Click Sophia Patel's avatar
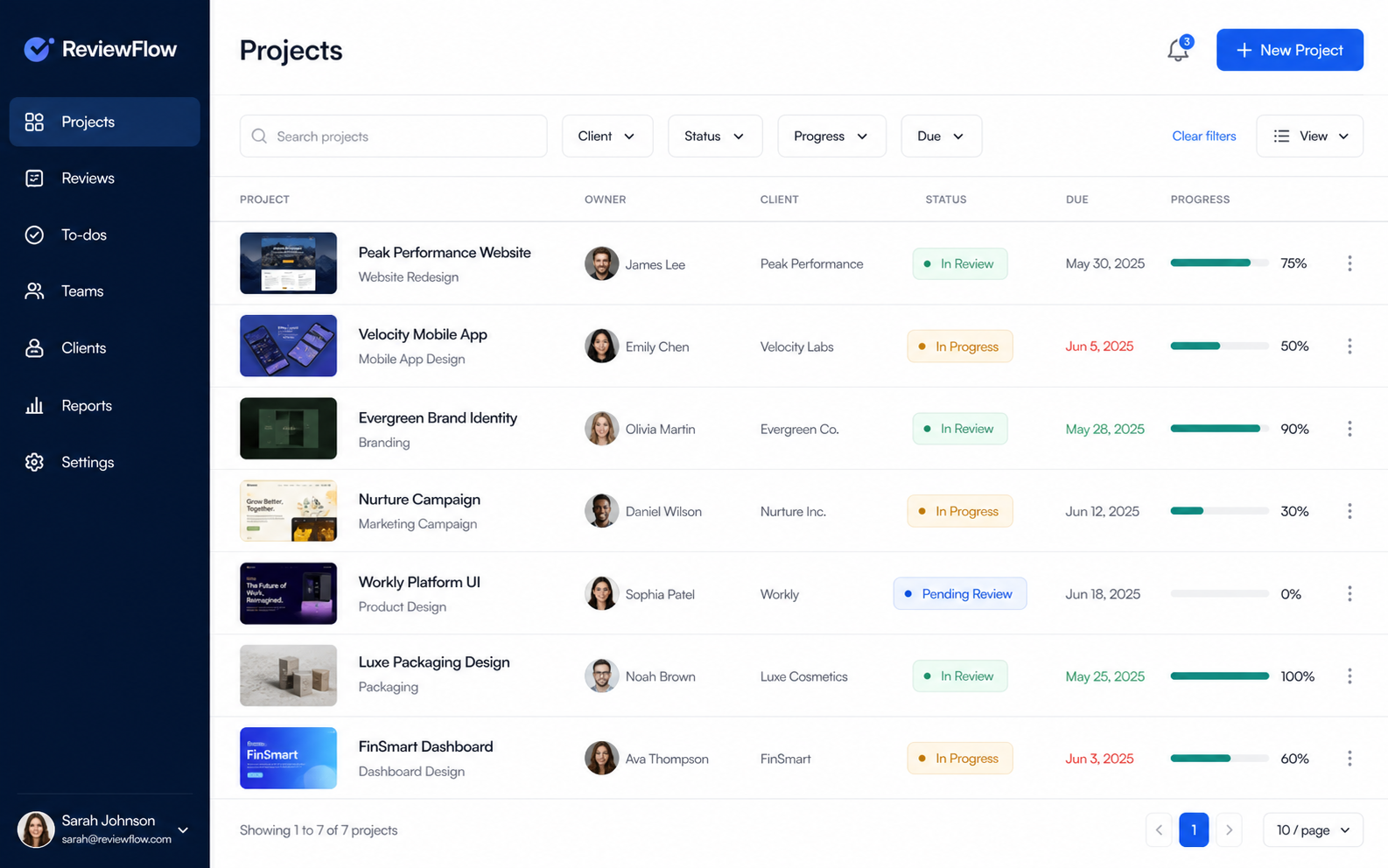 pos(601,593)
